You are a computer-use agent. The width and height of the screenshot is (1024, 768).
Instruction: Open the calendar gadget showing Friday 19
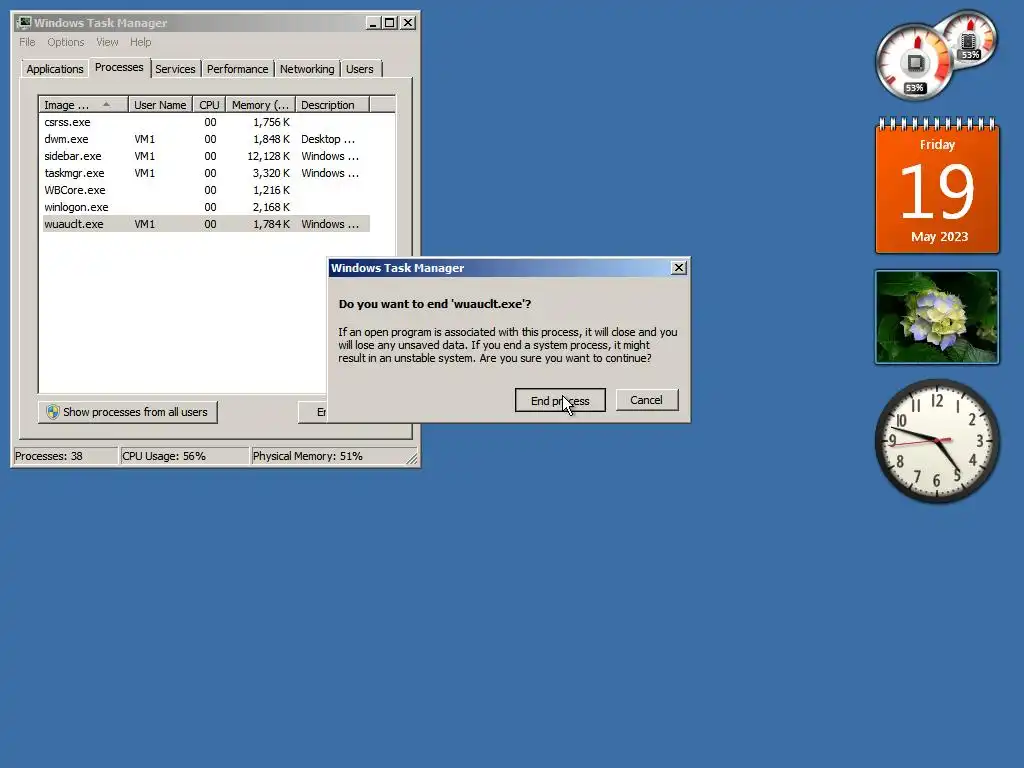[x=937, y=185]
